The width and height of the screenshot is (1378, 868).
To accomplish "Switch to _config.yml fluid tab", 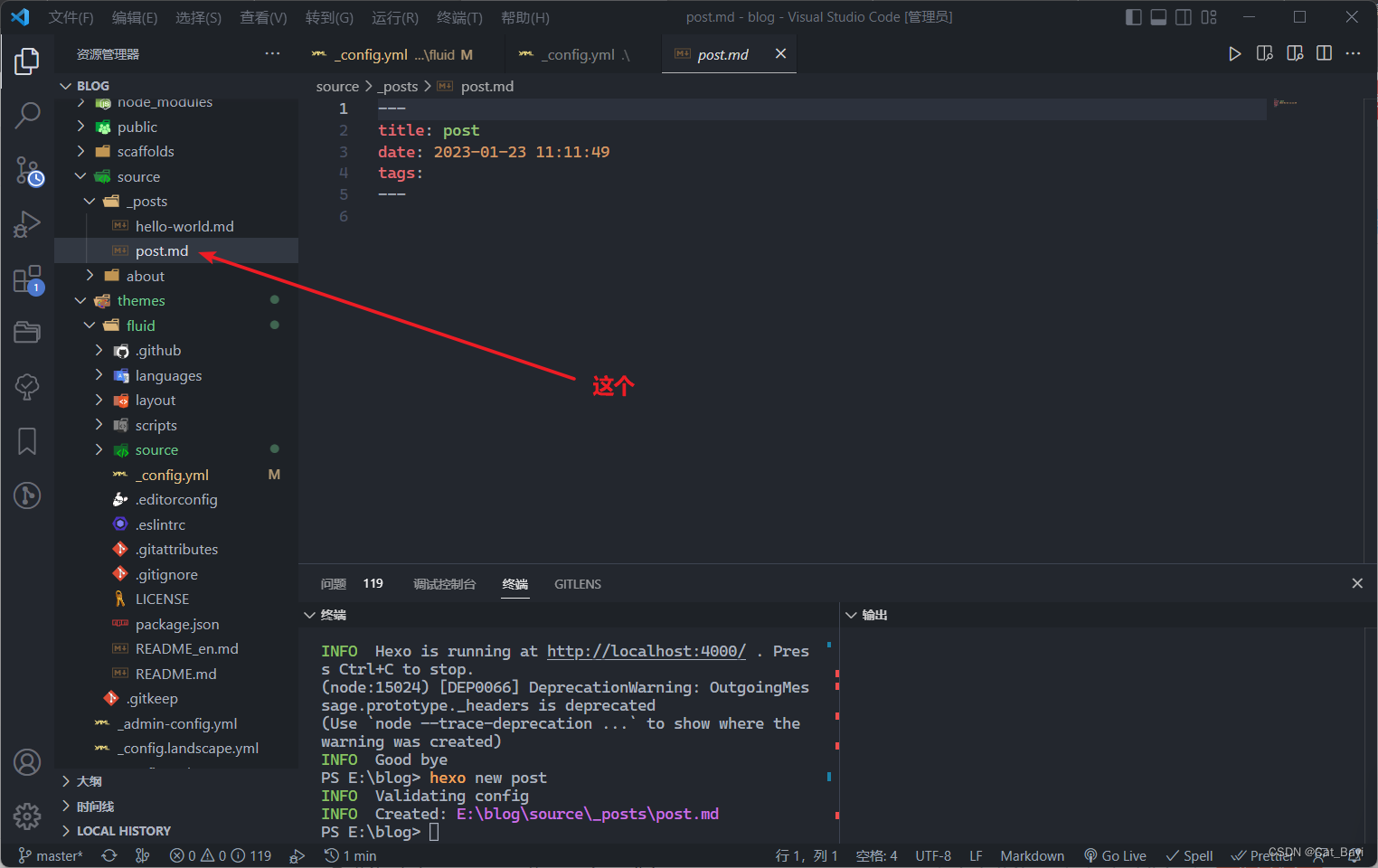I will point(402,54).
